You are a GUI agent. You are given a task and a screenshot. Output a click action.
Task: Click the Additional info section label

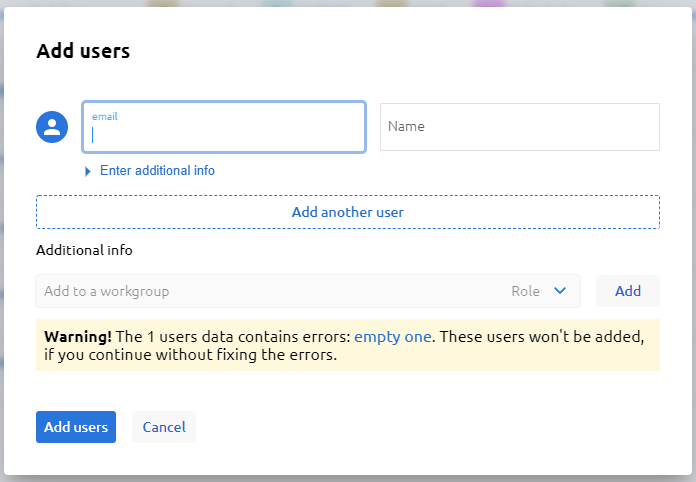point(84,250)
